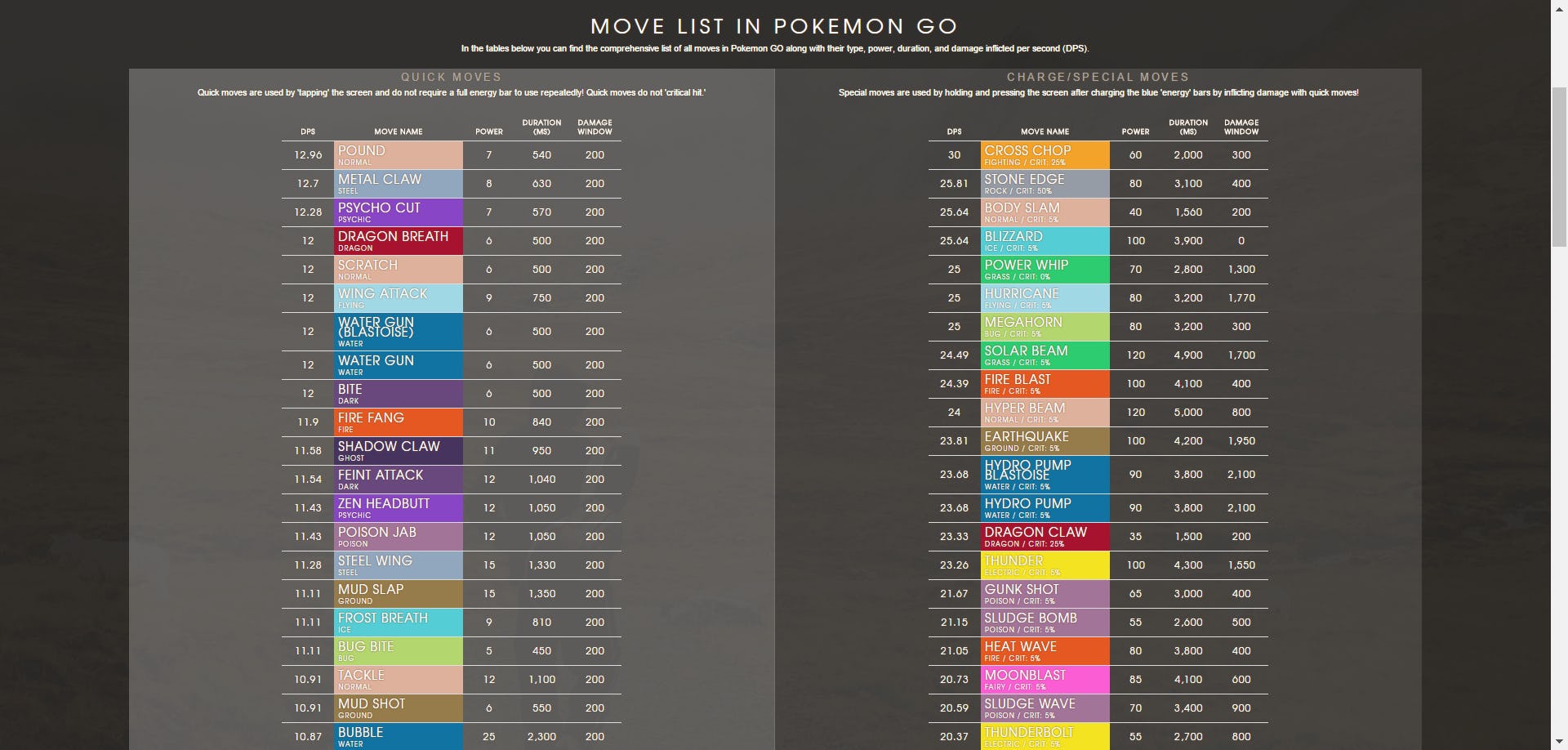Select the THUNDERBOLT move at bottom
The width and height of the screenshot is (1568, 750).
click(x=1045, y=735)
